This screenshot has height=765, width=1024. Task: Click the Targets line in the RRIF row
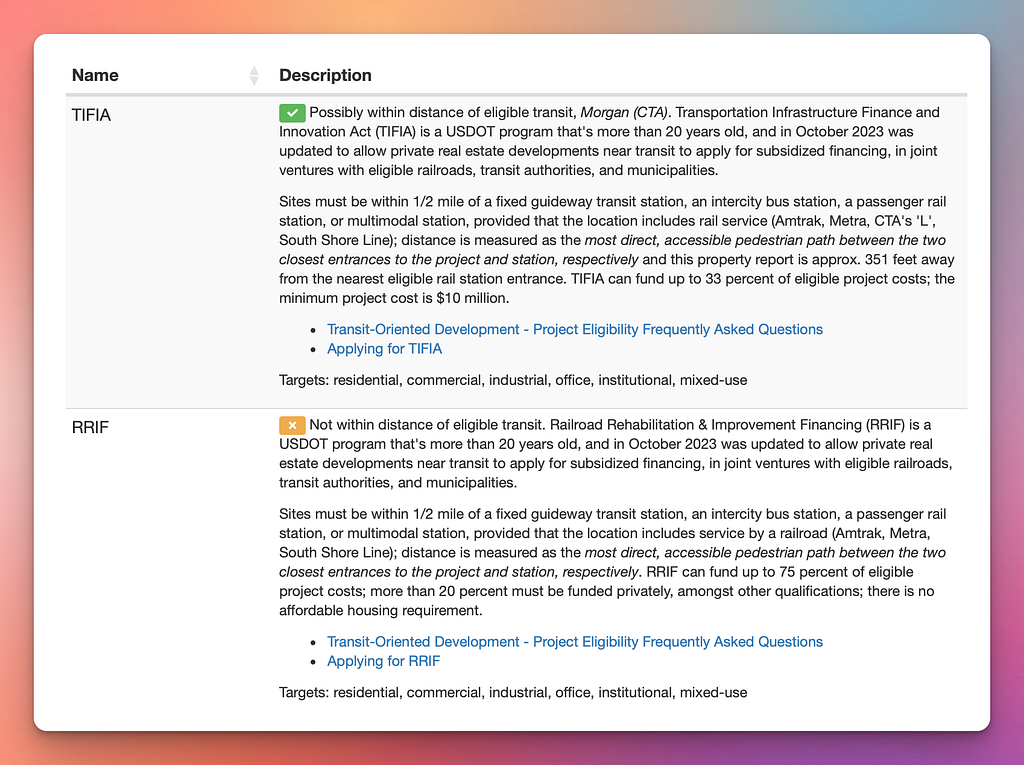513,692
